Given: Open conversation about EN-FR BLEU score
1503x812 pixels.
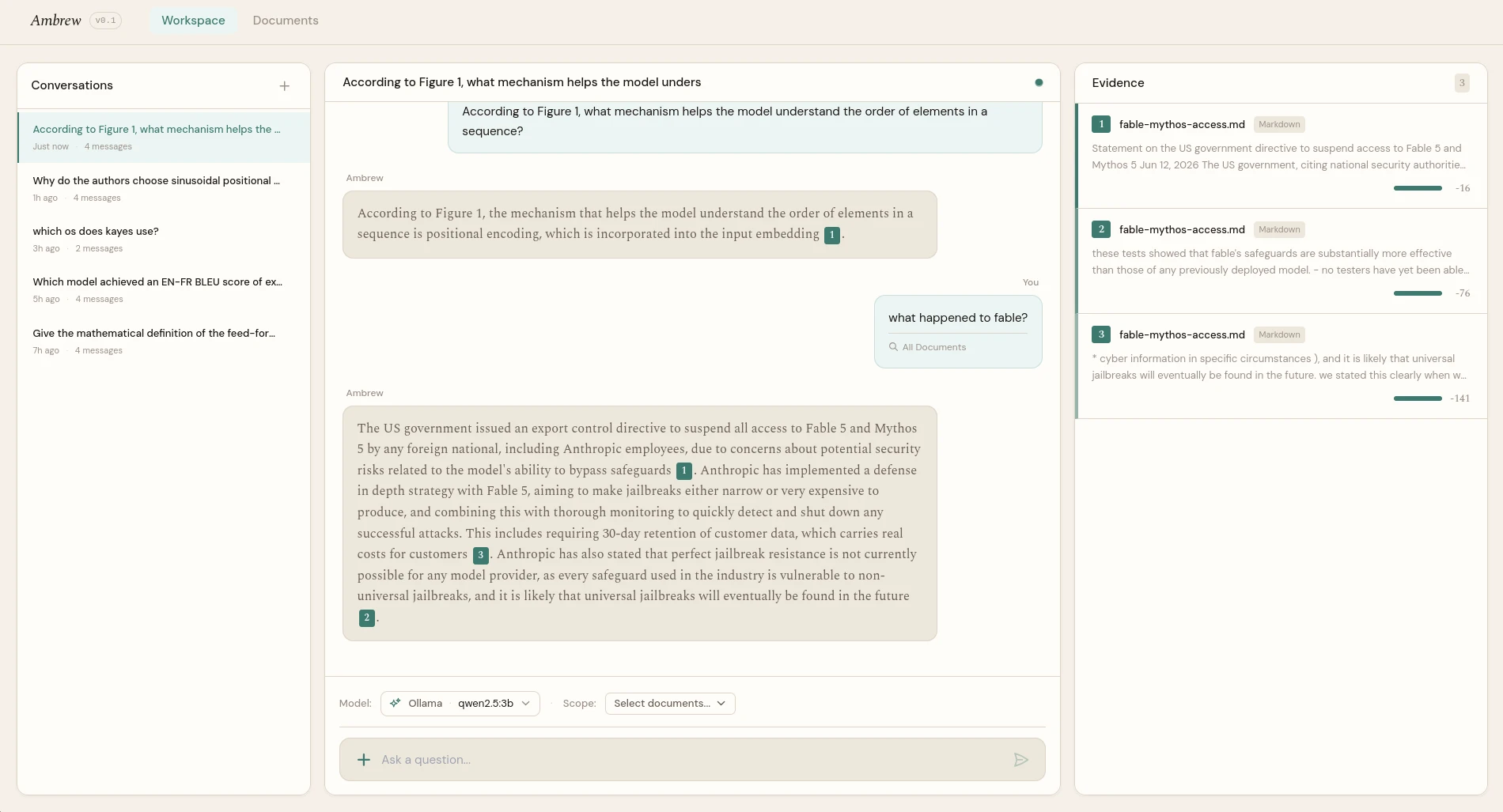Looking at the screenshot, I should coord(164,290).
